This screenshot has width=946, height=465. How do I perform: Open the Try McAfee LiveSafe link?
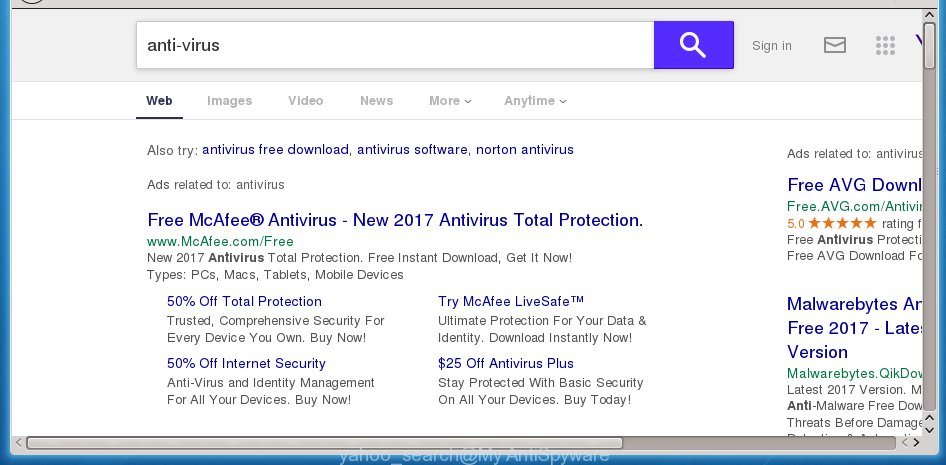(x=511, y=300)
